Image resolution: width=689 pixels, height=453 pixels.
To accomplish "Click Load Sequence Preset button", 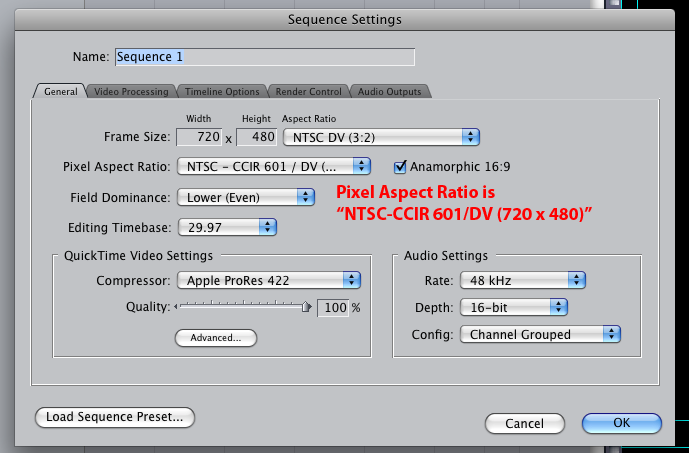I will point(114,417).
